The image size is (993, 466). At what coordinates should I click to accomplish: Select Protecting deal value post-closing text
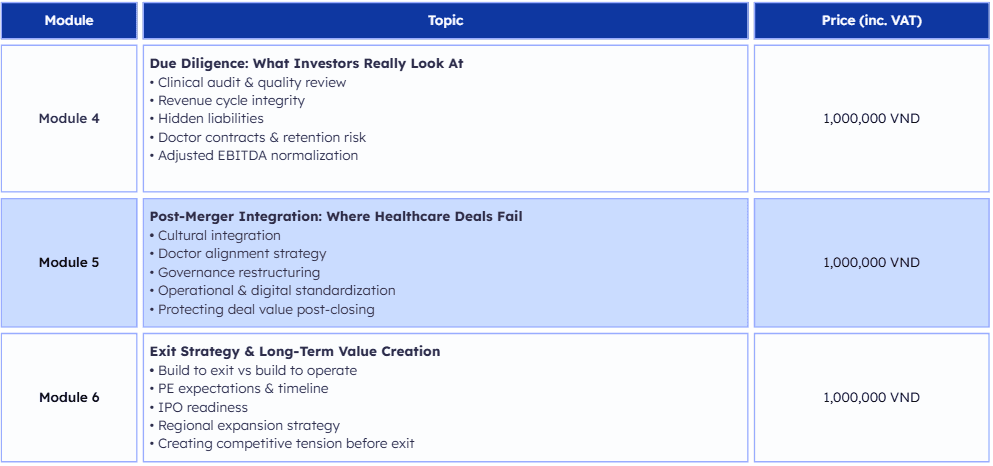tap(266, 309)
